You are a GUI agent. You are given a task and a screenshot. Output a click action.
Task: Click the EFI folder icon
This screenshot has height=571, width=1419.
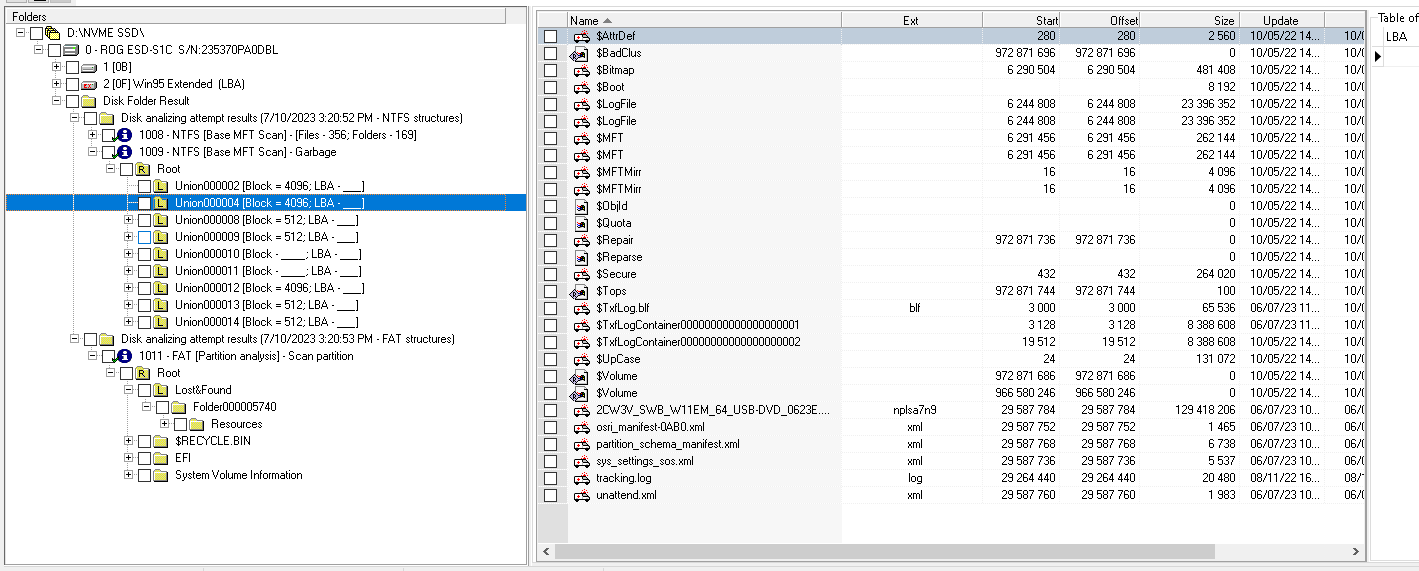pos(161,458)
